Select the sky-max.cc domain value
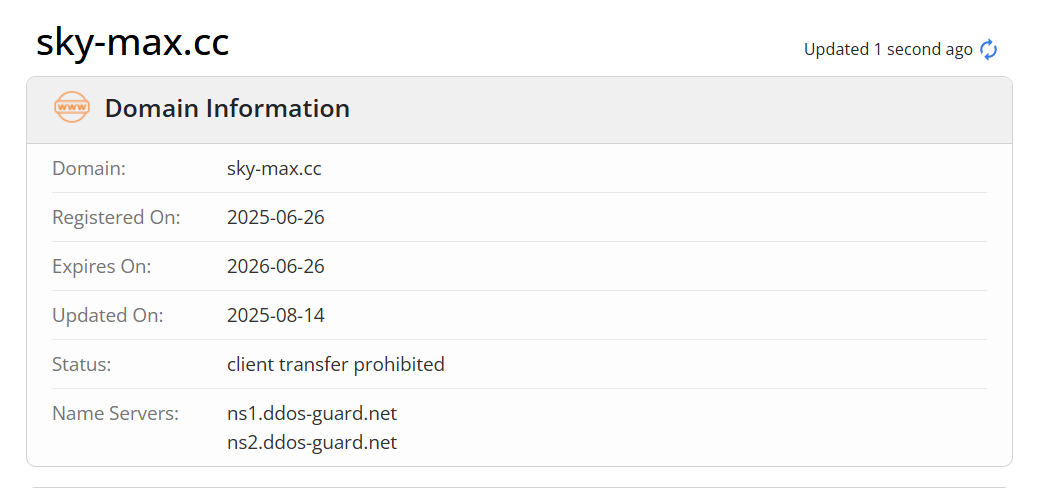The height and width of the screenshot is (488, 1040). click(x=274, y=168)
